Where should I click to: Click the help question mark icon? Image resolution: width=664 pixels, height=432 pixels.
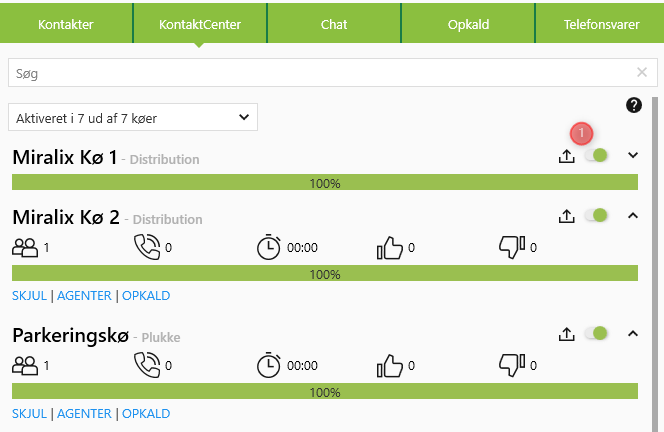pos(633,105)
